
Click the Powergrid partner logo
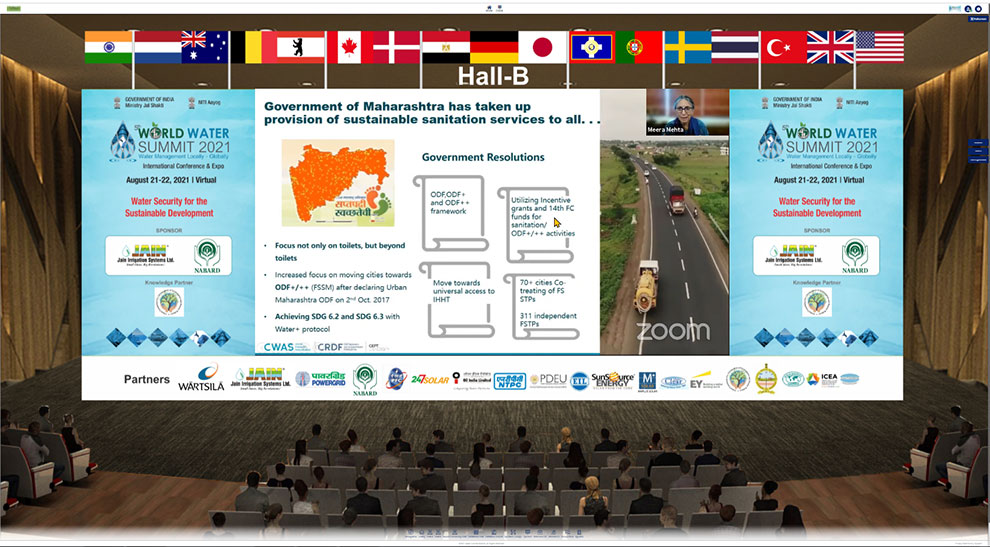tap(321, 379)
